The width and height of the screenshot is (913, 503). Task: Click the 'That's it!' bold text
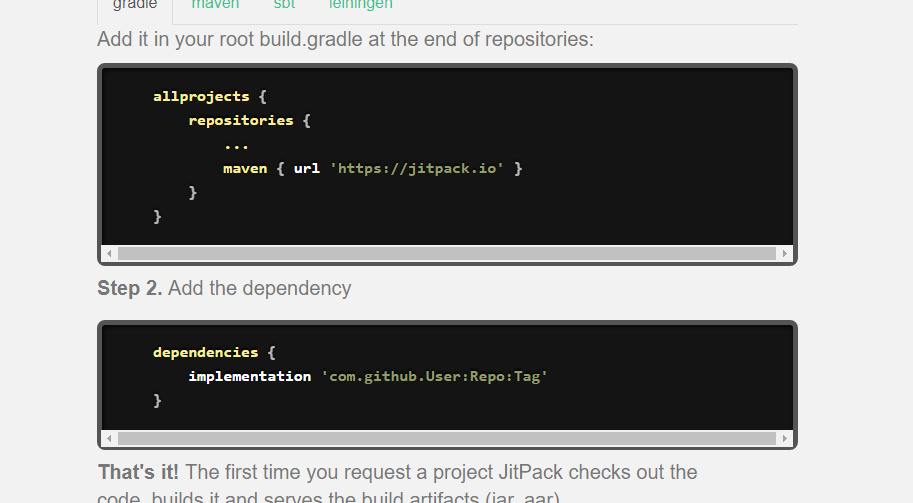click(138, 472)
